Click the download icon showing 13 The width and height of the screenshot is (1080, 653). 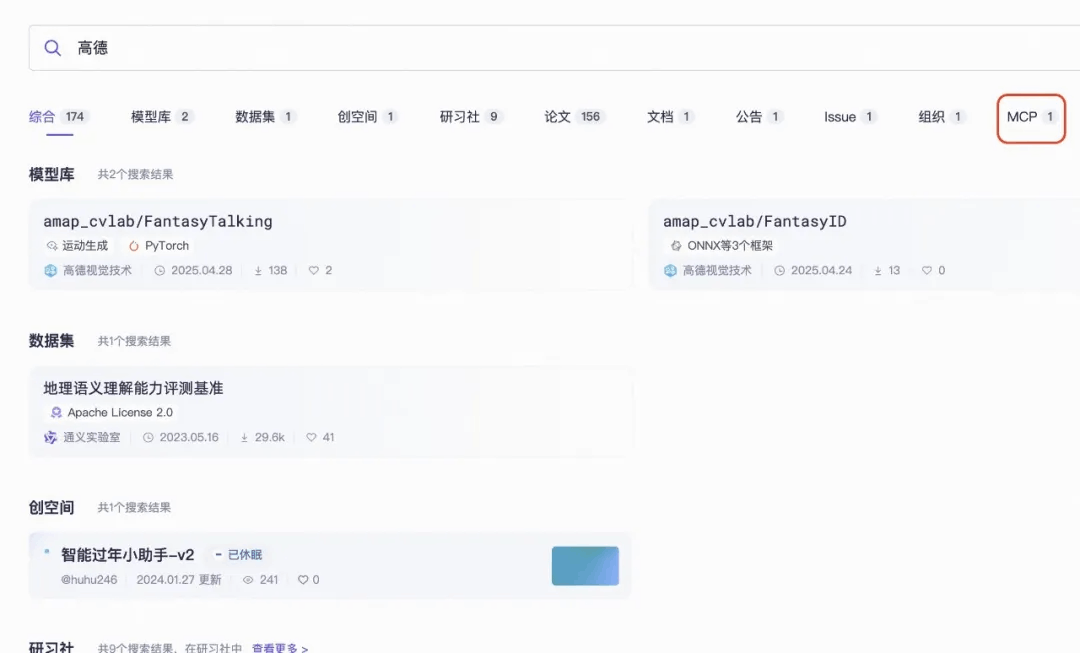pyautogui.click(x=878, y=271)
